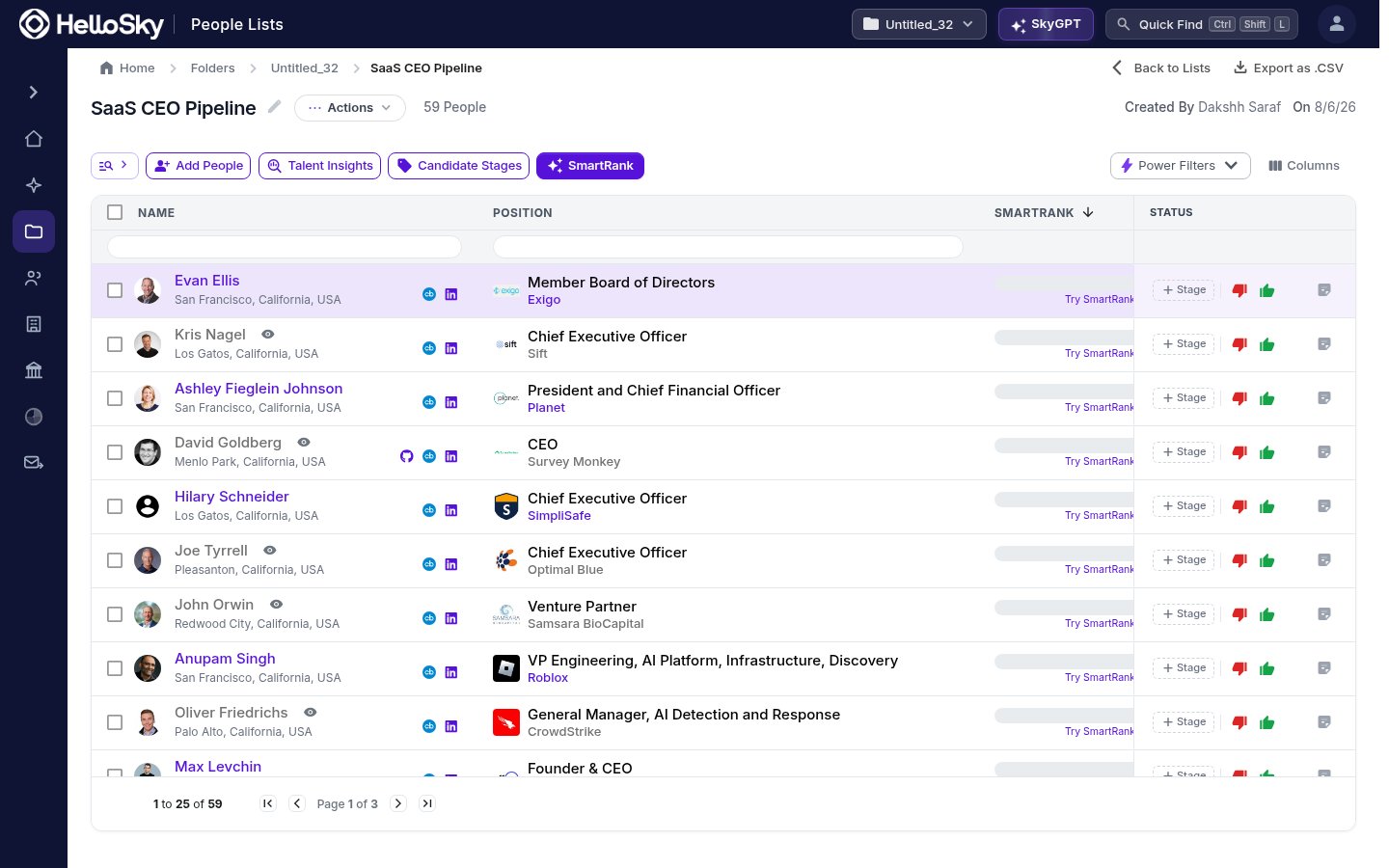Open the Actions dropdown menu
The height and width of the screenshot is (868, 1389).
coord(350,108)
